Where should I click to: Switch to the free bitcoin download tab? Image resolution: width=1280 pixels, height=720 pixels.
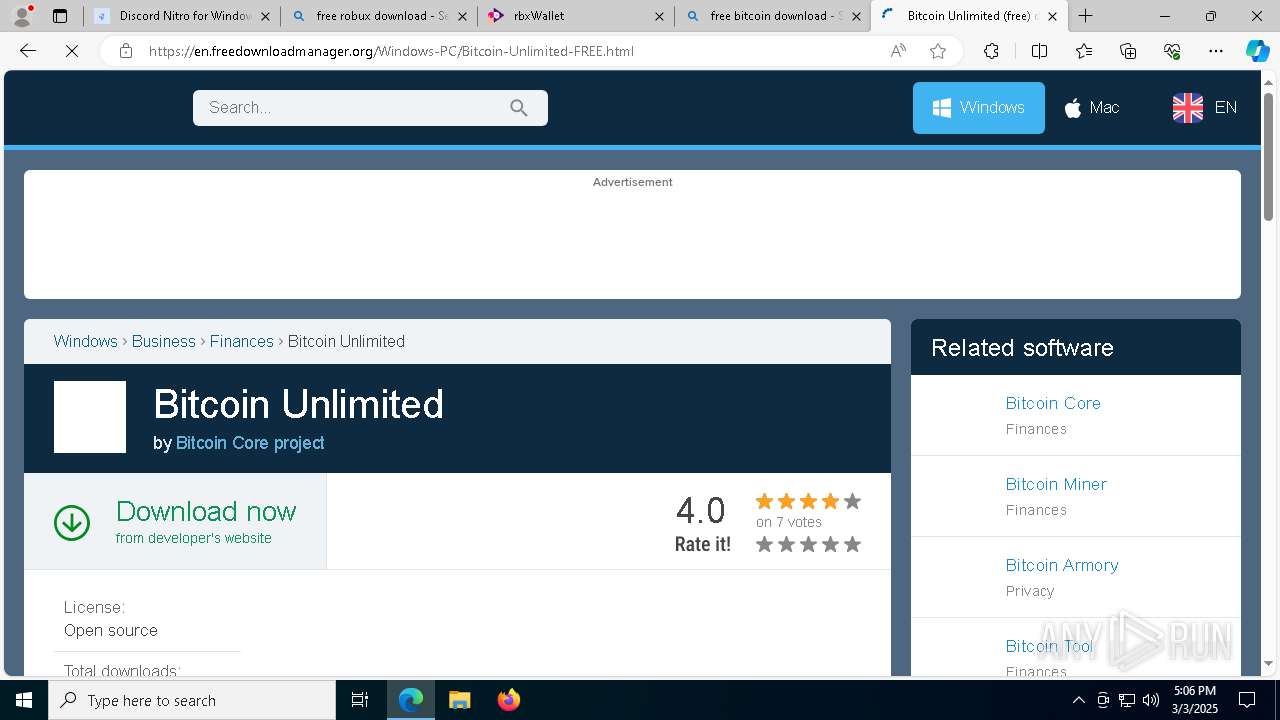[772, 16]
